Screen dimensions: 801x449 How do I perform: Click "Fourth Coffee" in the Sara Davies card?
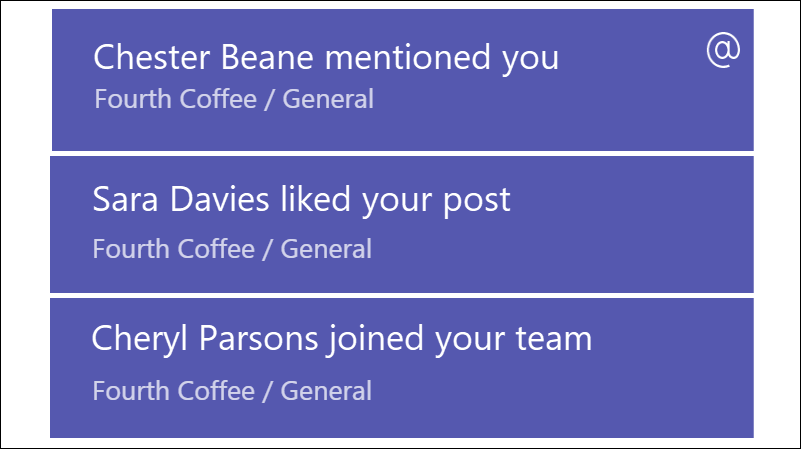click(173, 249)
